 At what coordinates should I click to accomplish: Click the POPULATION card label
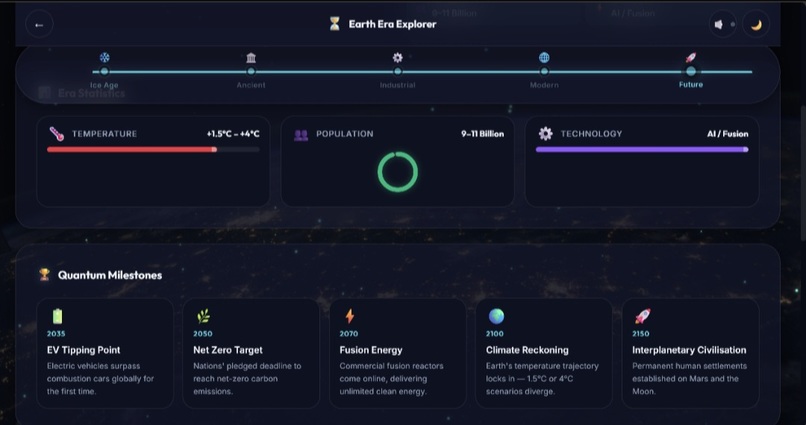point(345,134)
